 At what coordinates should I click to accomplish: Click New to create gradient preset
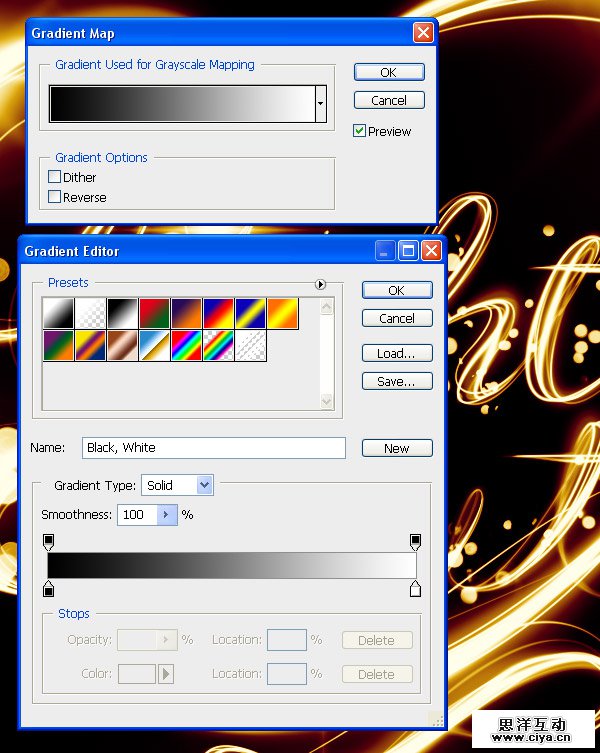[x=397, y=448]
